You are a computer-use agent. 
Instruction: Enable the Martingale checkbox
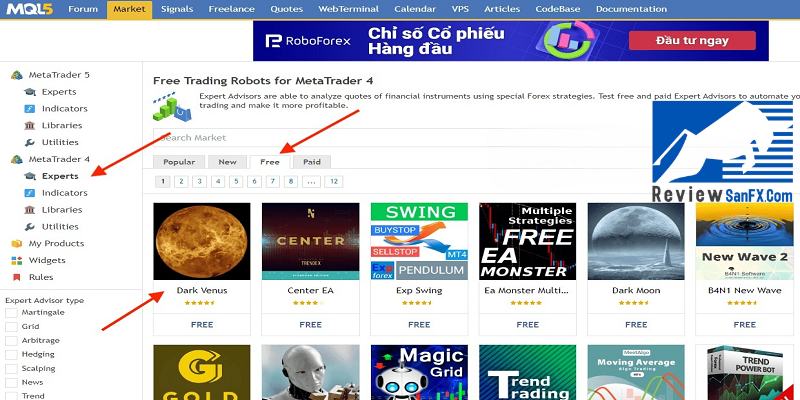pos(11,312)
